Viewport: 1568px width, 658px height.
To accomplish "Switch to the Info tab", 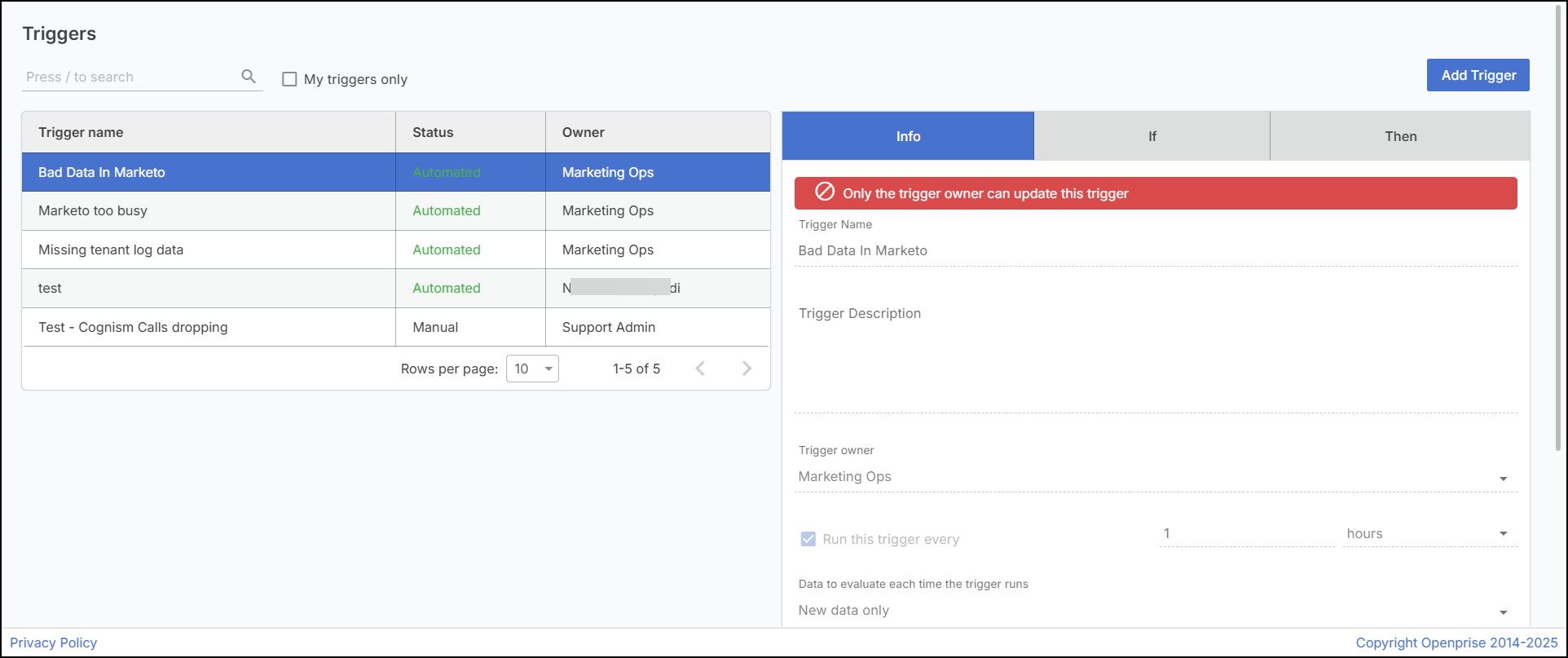I will pos(908,136).
